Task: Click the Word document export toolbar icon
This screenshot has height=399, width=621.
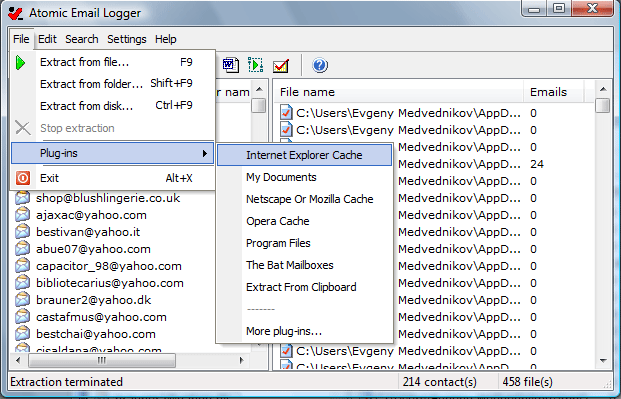Action: tap(230, 65)
